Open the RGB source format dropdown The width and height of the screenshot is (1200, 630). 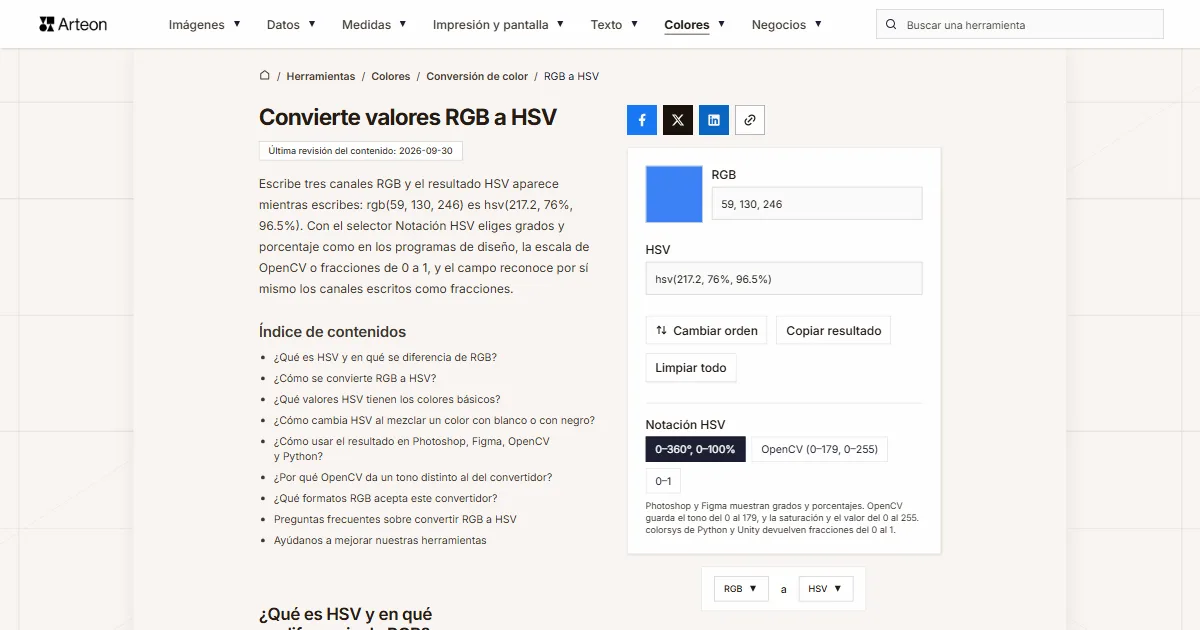(741, 589)
